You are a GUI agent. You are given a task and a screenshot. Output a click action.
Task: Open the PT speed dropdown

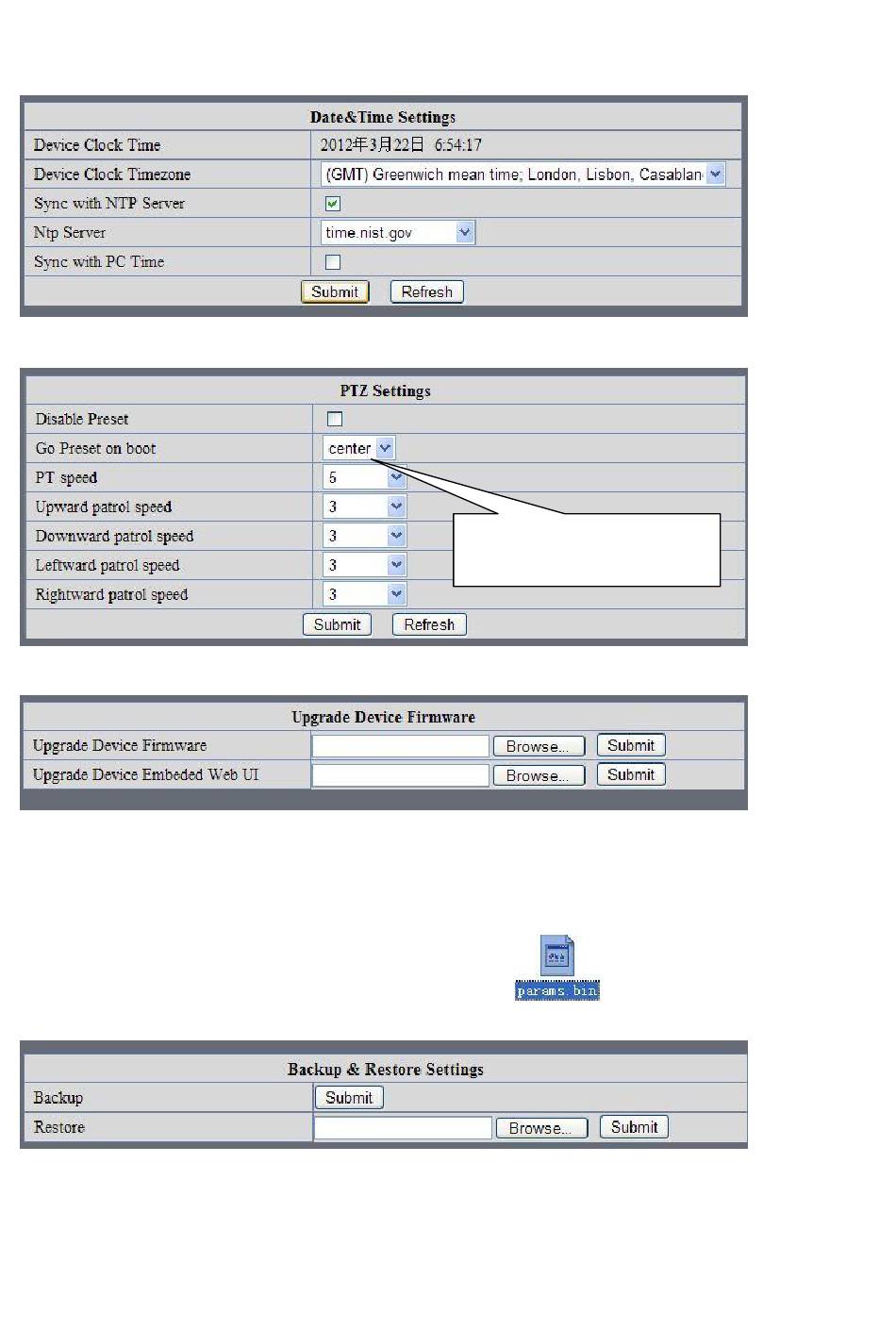pyautogui.click(x=364, y=477)
